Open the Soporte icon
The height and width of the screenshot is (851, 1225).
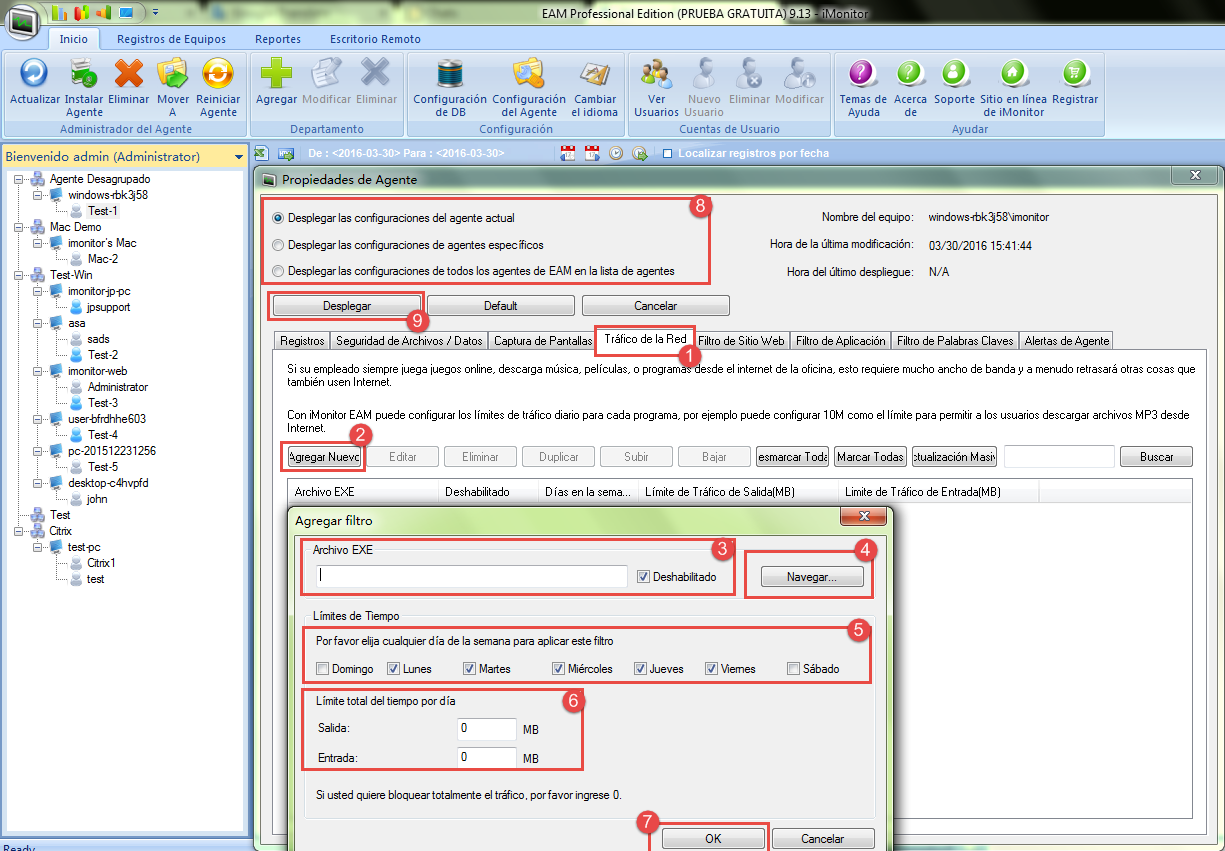coord(955,73)
